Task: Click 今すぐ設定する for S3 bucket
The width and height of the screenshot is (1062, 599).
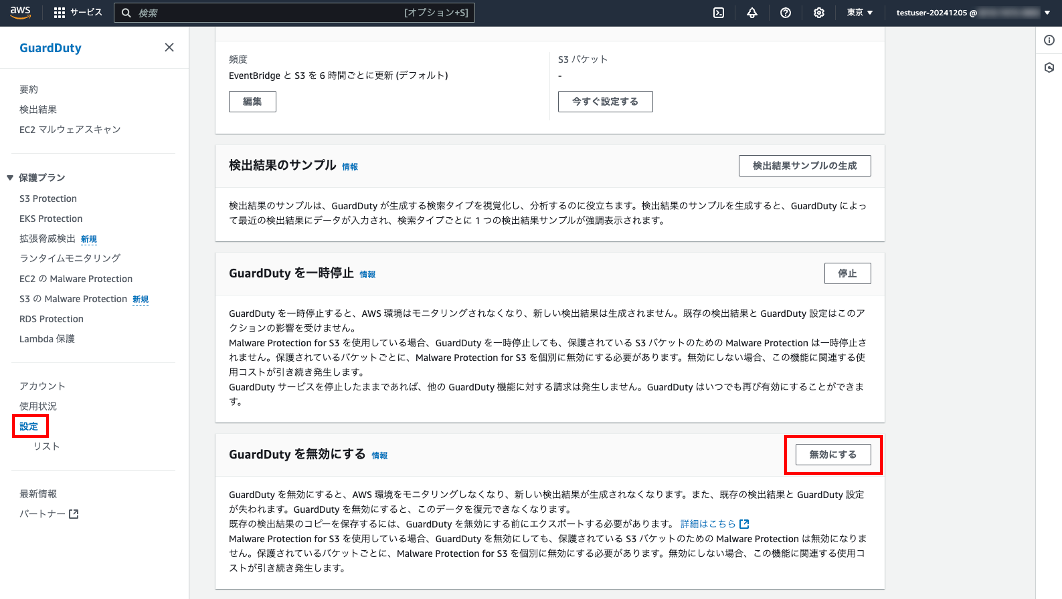Action: pos(605,102)
